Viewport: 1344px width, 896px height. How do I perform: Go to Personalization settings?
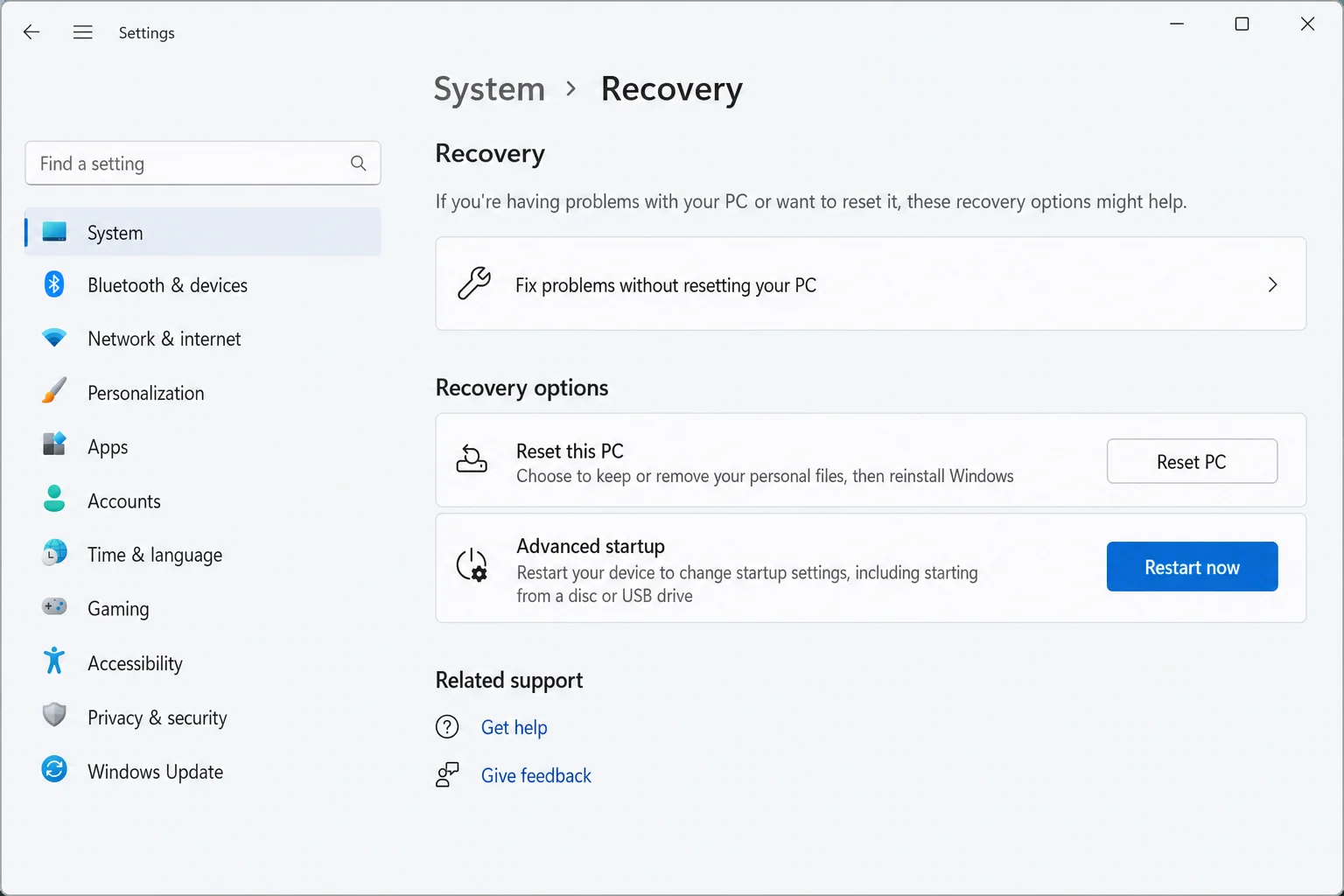pos(203,393)
